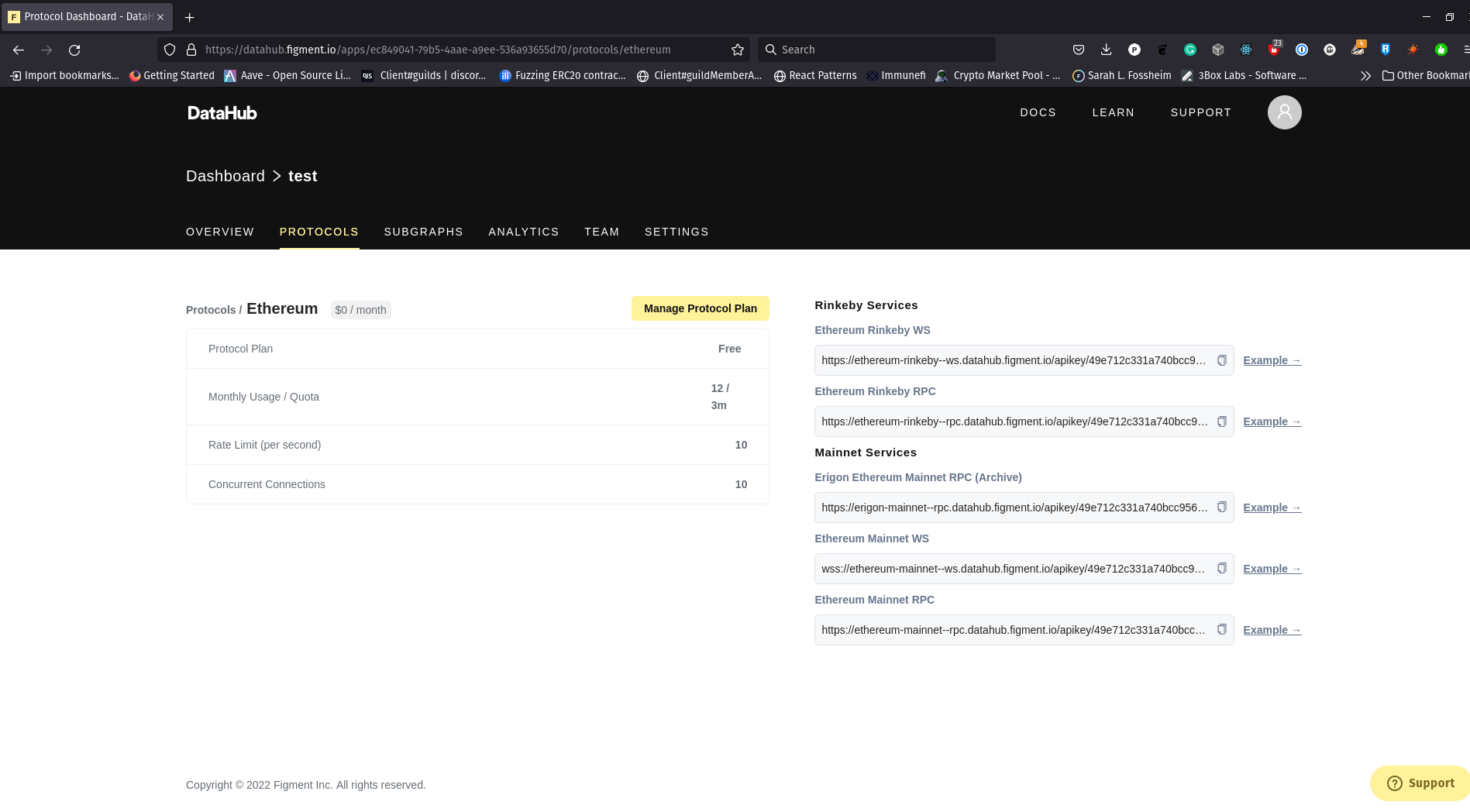Image resolution: width=1470 pixels, height=812 pixels.
Task: Open the user profile avatar menu
Action: 1284,112
